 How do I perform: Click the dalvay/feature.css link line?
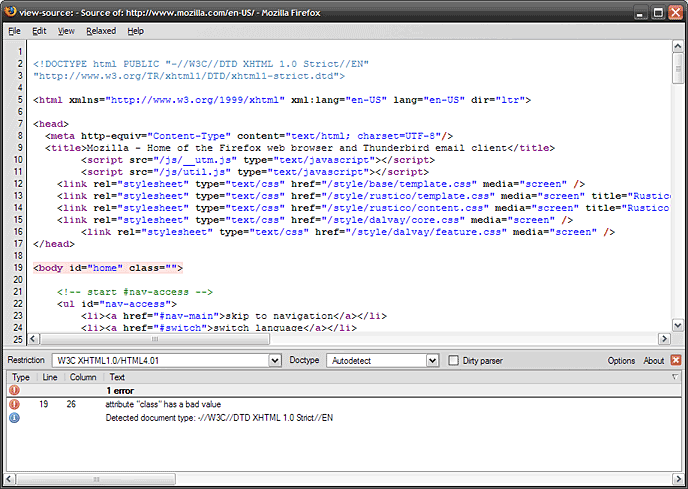[x=348, y=232]
